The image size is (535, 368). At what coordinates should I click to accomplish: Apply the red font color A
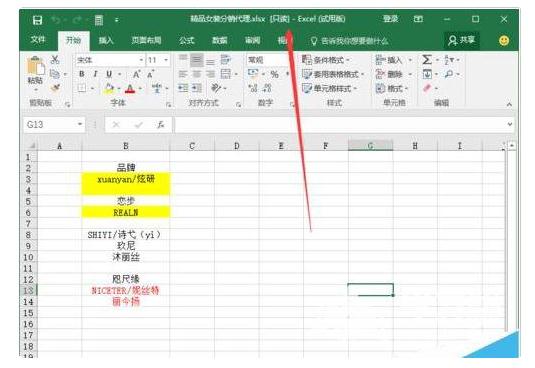point(130,88)
